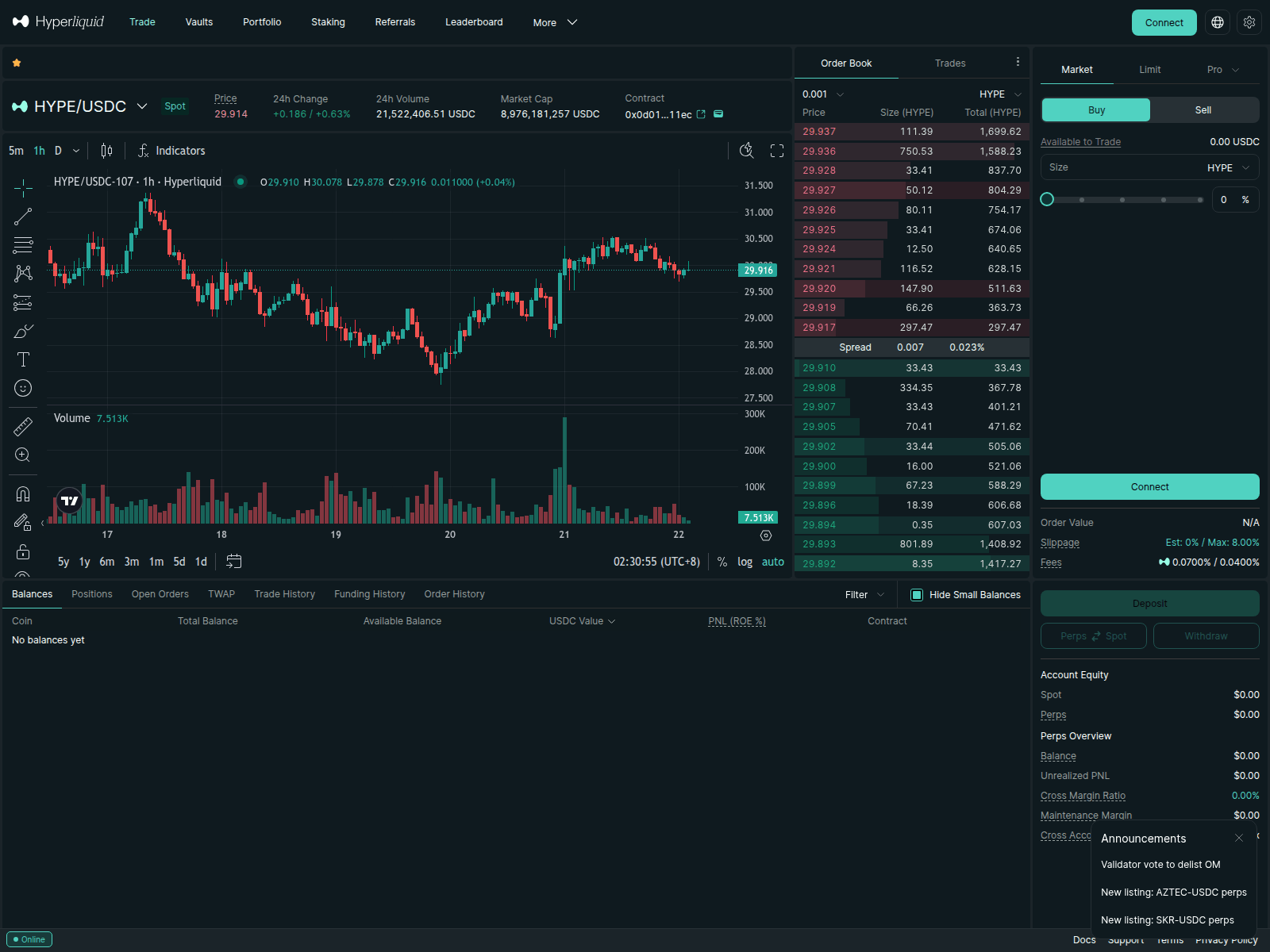
Task: Open the Trade History tab
Action: (x=284, y=594)
